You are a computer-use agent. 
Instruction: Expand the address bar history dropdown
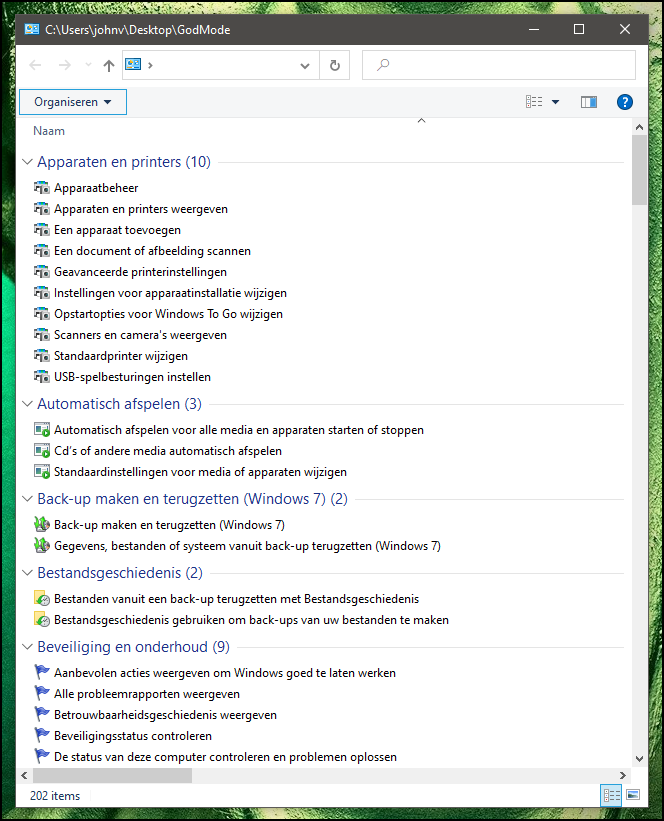(305, 65)
